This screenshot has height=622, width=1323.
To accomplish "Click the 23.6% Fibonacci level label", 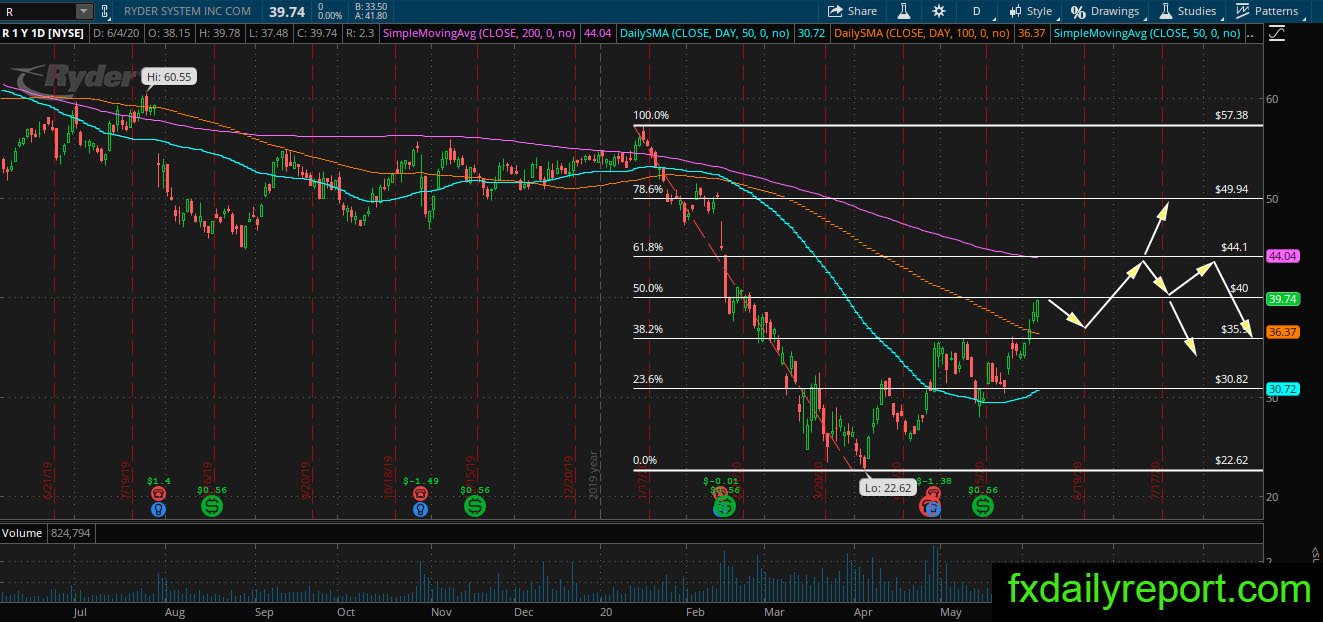I will click(x=648, y=379).
